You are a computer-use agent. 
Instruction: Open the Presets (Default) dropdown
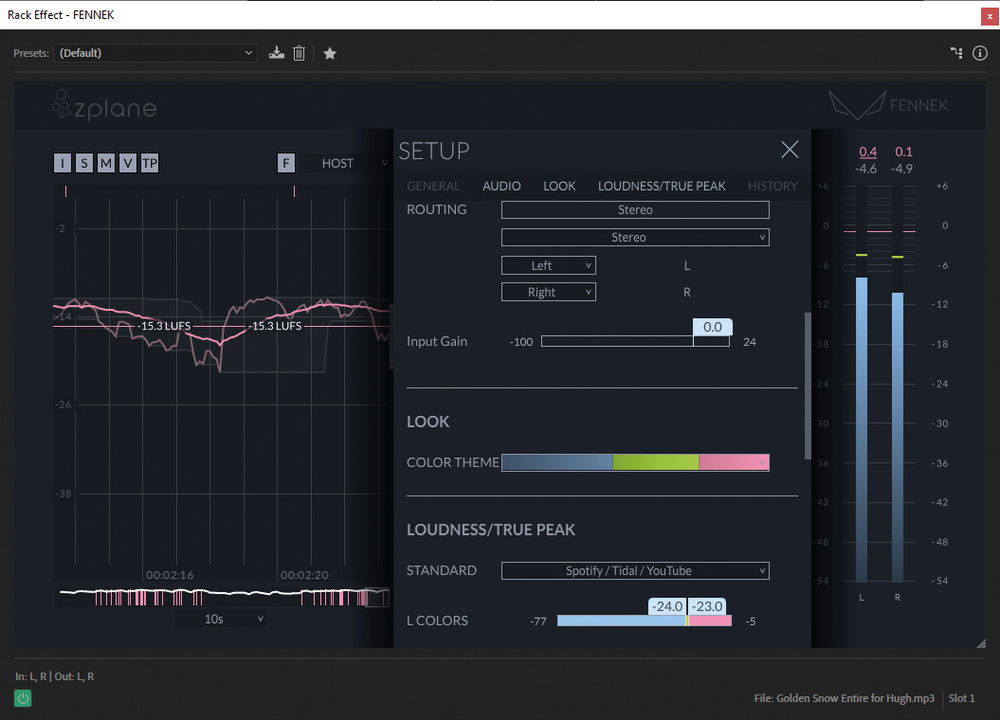coord(156,53)
